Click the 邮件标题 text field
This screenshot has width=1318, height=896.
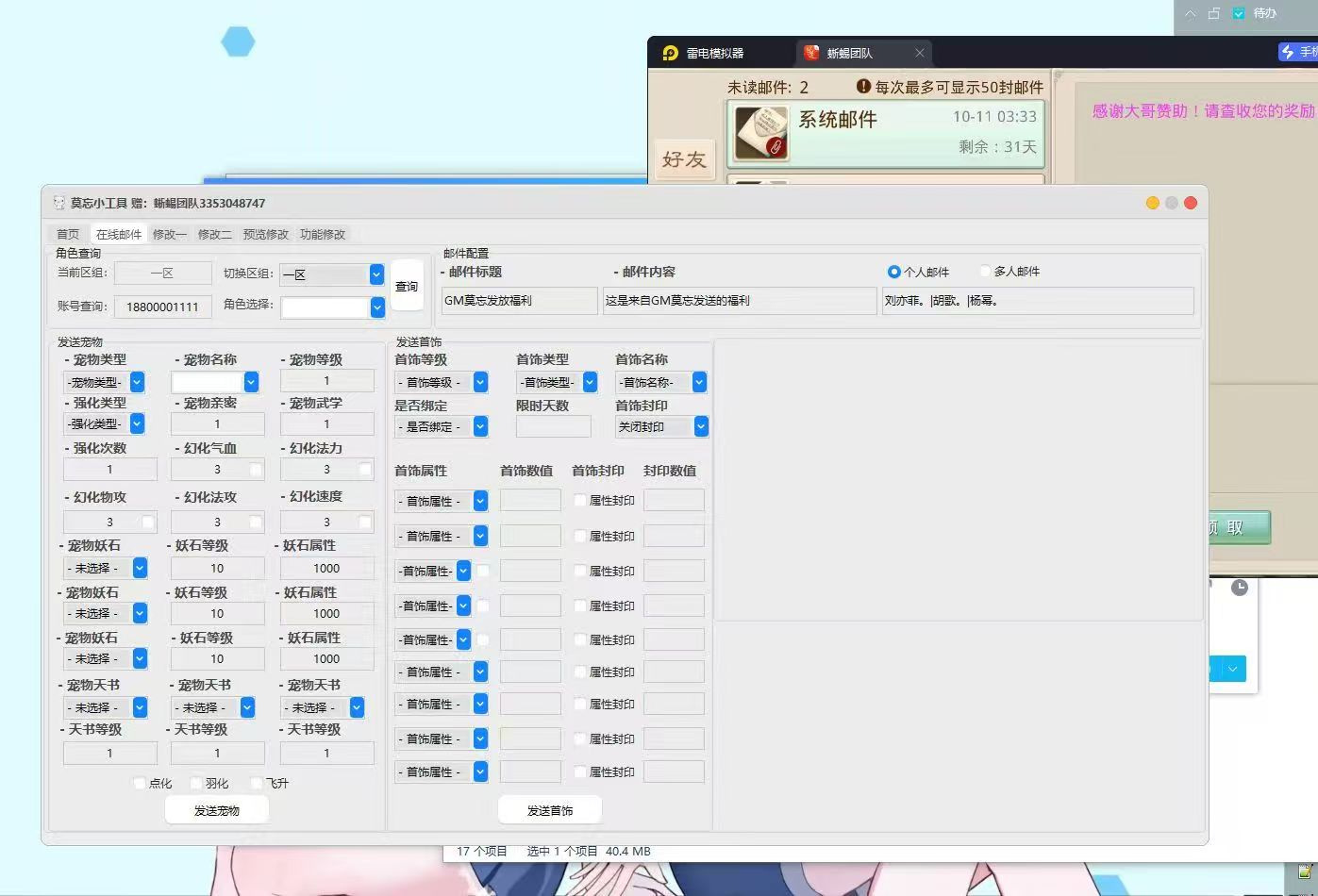click(x=519, y=301)
